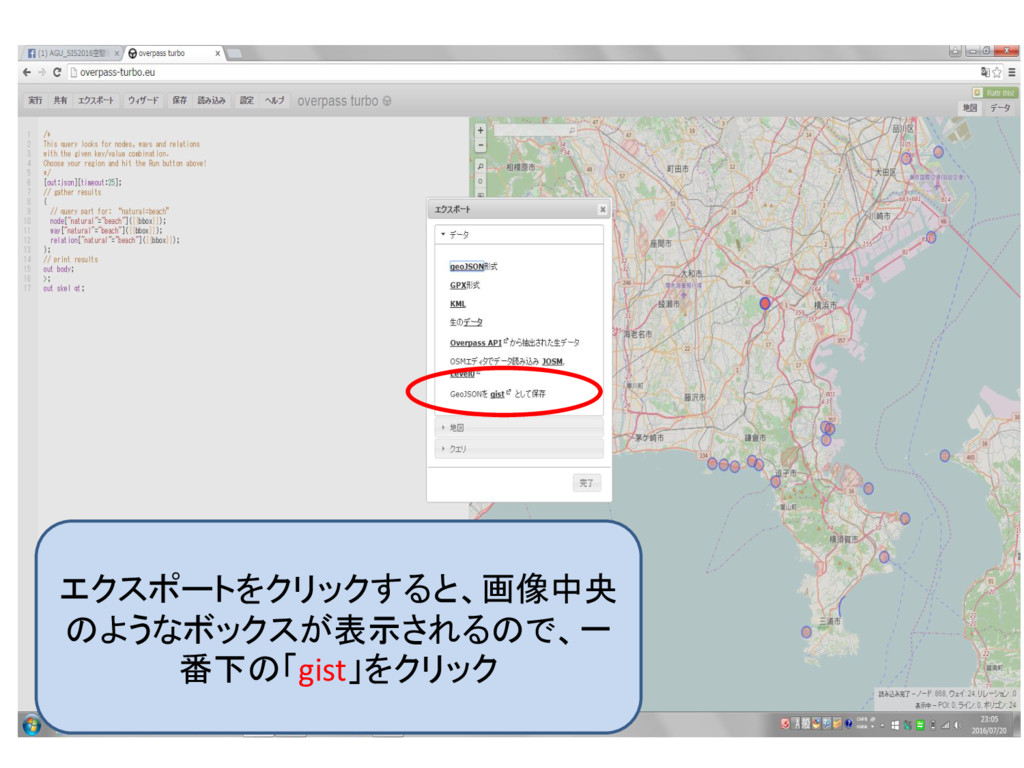The image size is (1024, 768).
Task: Expand the クエリ section
Action: 458,449
